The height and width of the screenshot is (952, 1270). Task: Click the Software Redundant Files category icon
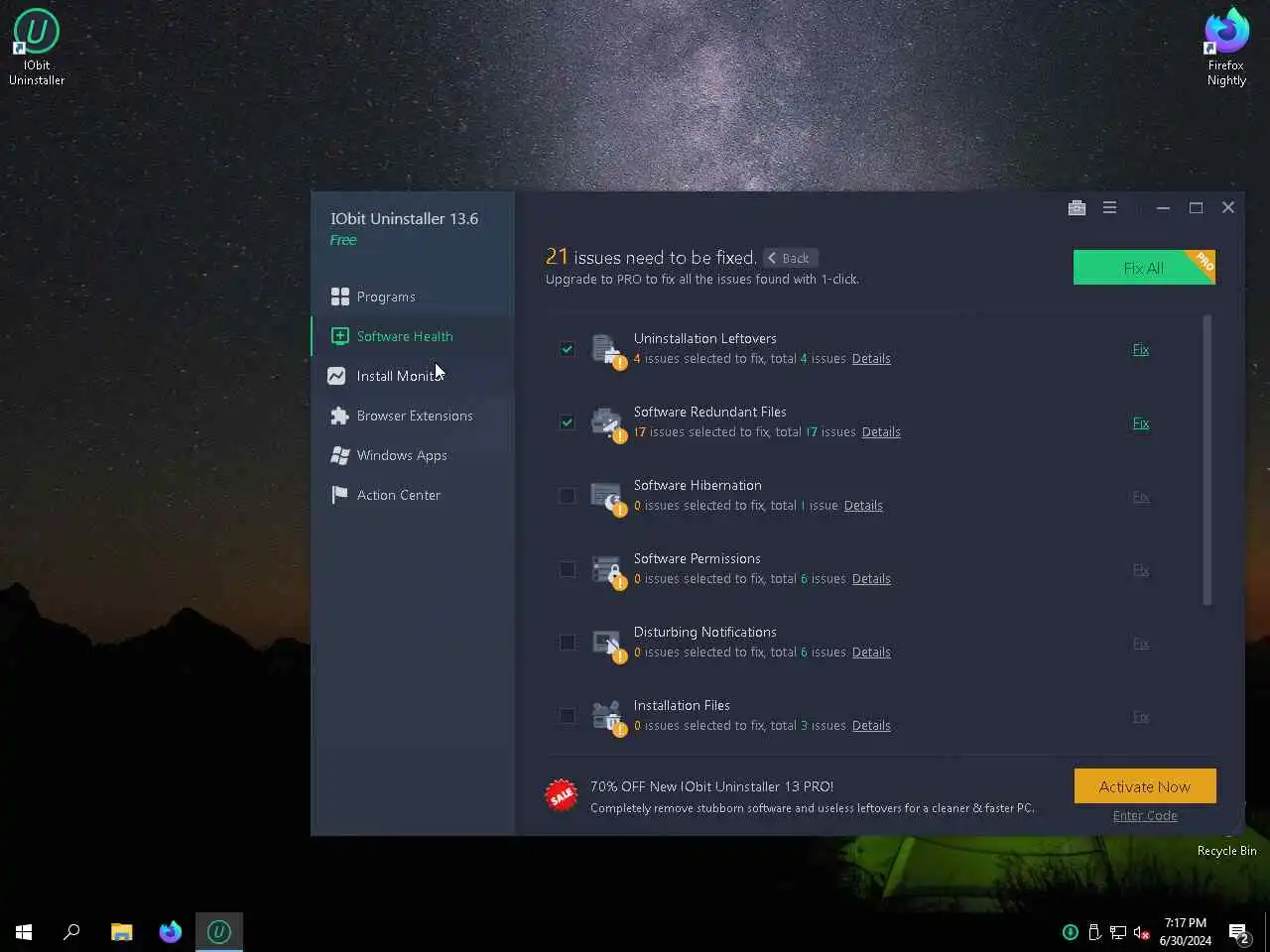click(607, 424)
